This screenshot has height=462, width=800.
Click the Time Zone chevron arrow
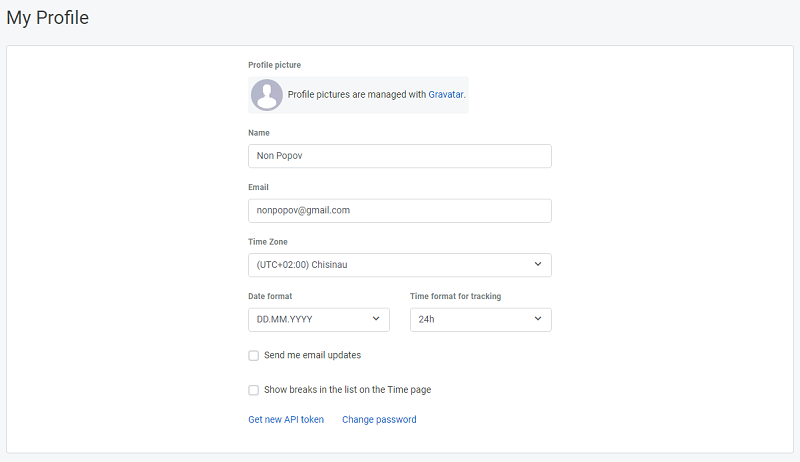(538, 264)
